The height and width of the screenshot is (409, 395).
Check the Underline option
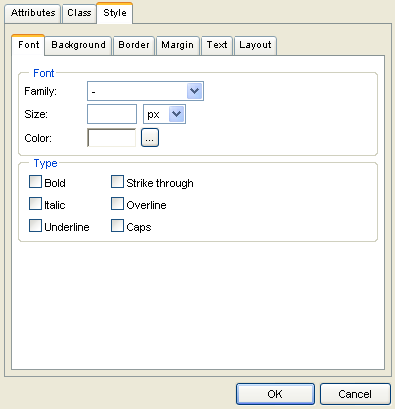pyautogui.click(x=35, y=226)
